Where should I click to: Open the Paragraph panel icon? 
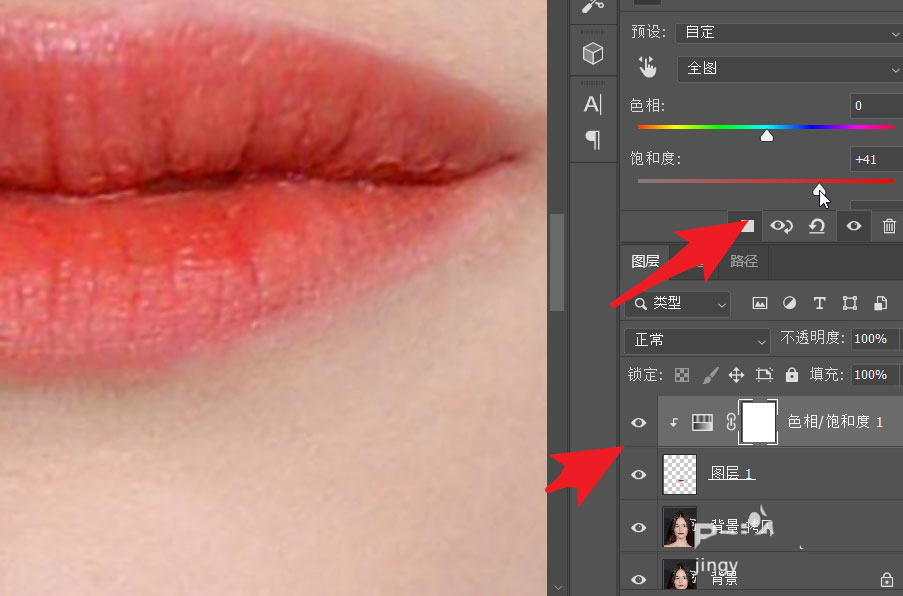(593, 139)
